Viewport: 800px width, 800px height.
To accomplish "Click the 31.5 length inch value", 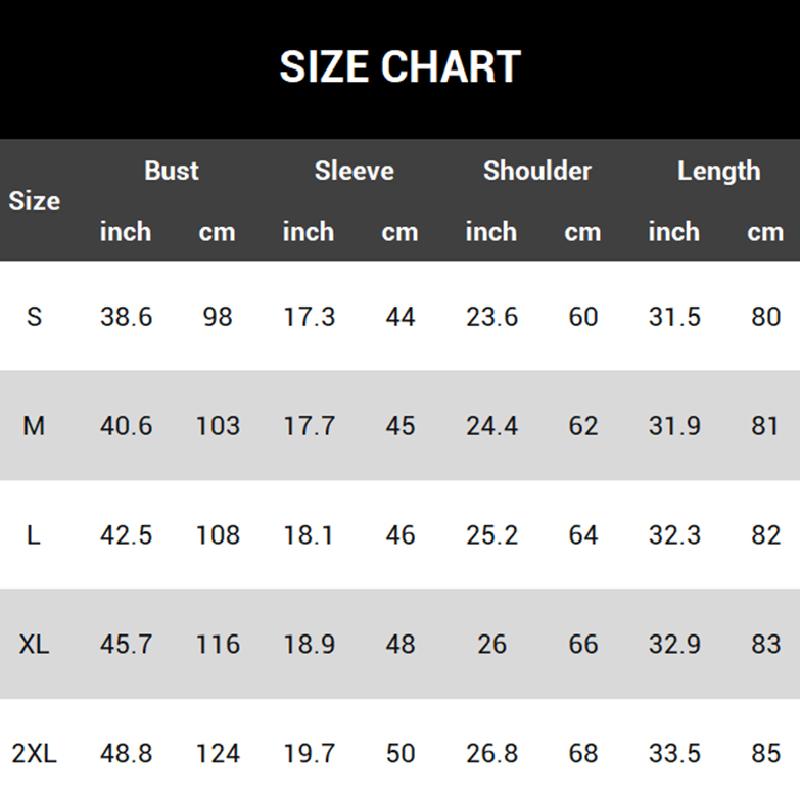I will tap(674, 317).
